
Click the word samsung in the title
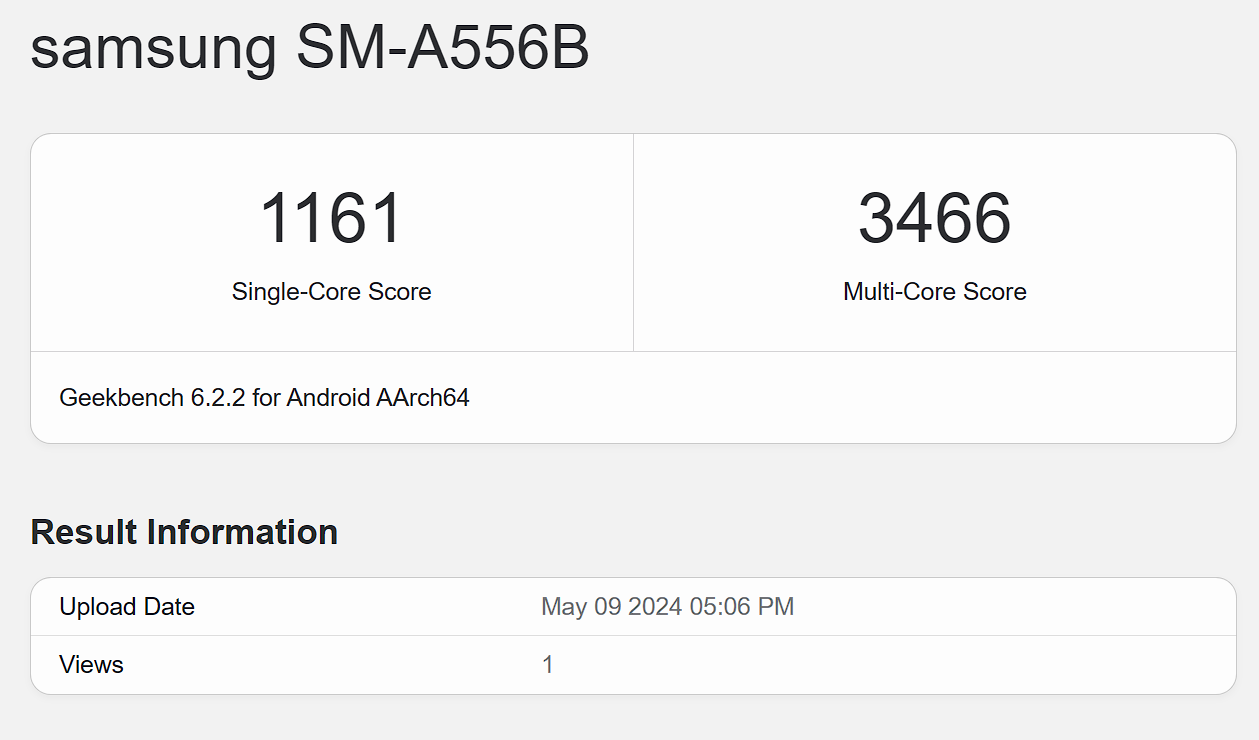point(153,50)
